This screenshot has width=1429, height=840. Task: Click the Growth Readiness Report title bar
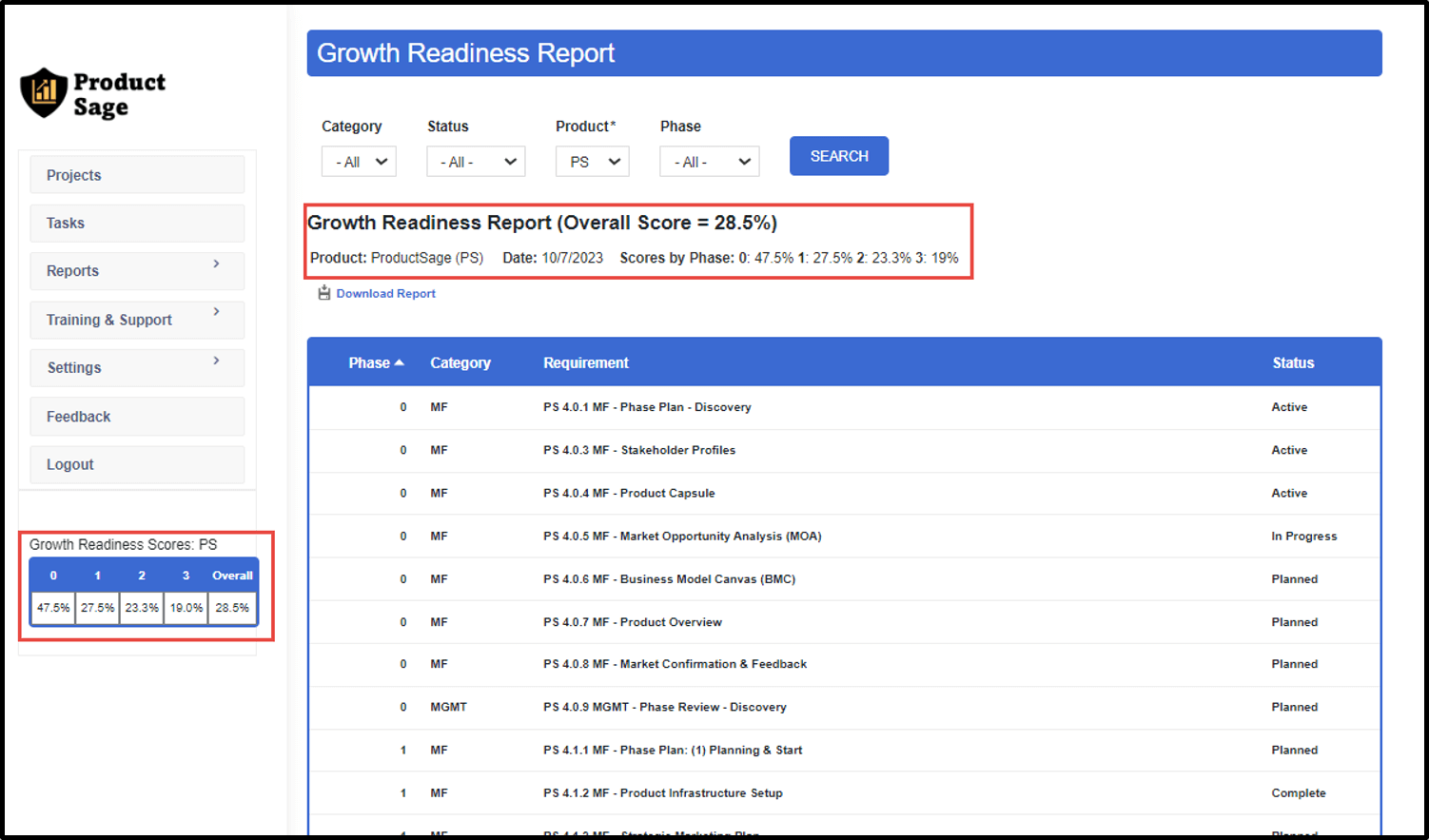(x=844, y=53)
